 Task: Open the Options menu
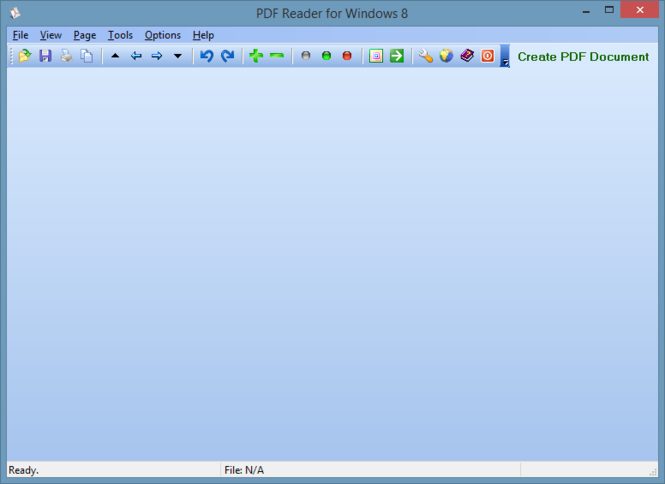point(162,35)
